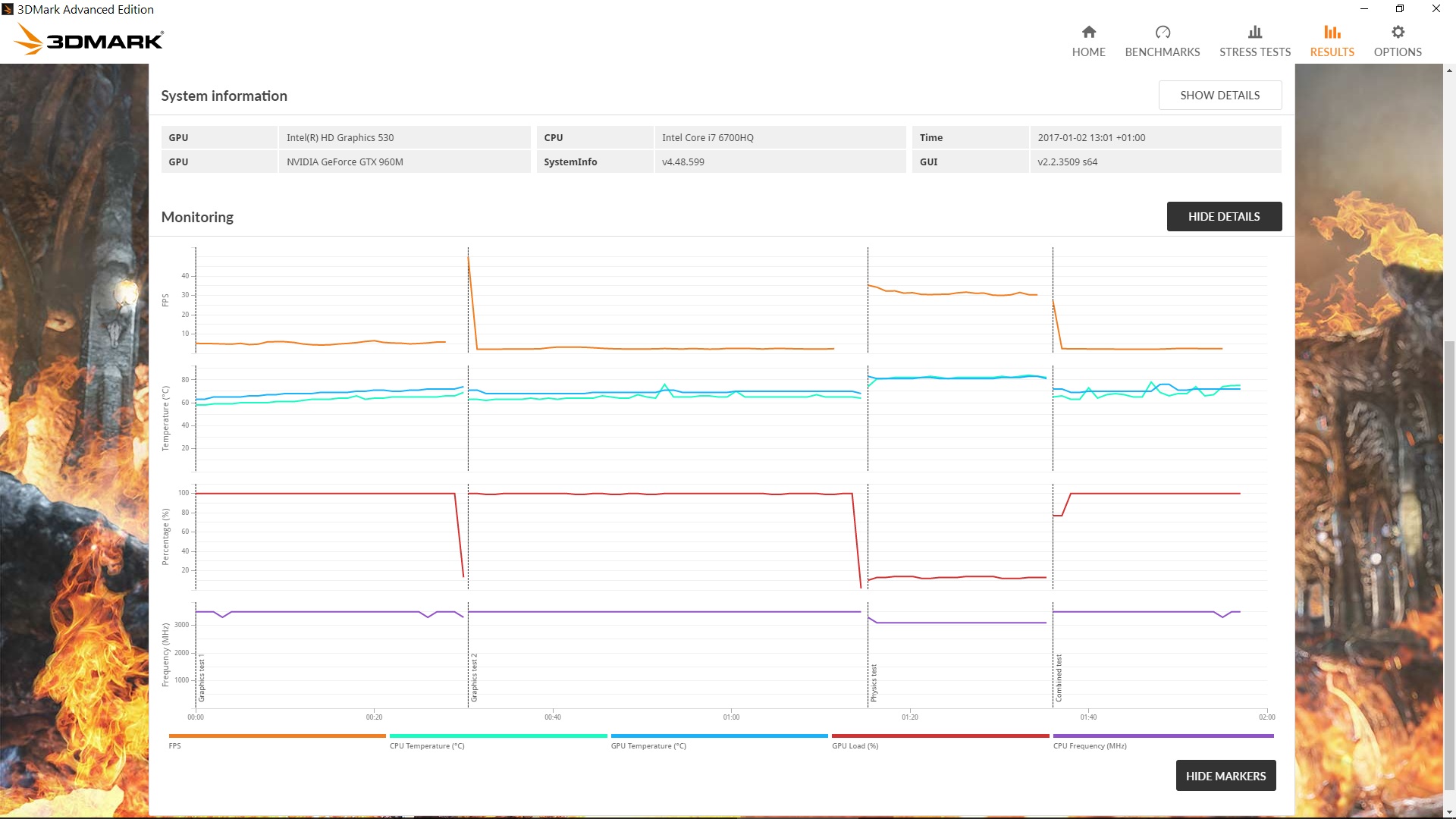Click the Intel(R) HD Graphics 530 value

[x=340, y=138]
